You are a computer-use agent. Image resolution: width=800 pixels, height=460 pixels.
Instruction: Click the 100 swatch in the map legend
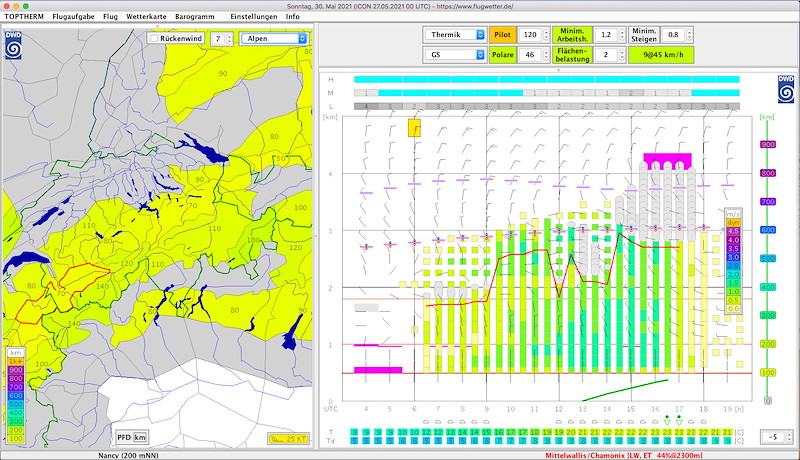point(16,439)
